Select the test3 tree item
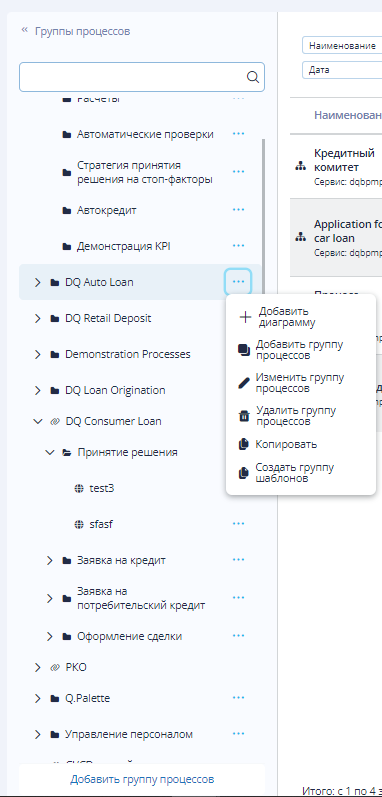382x797 pixels. click(x=102, y=488)
